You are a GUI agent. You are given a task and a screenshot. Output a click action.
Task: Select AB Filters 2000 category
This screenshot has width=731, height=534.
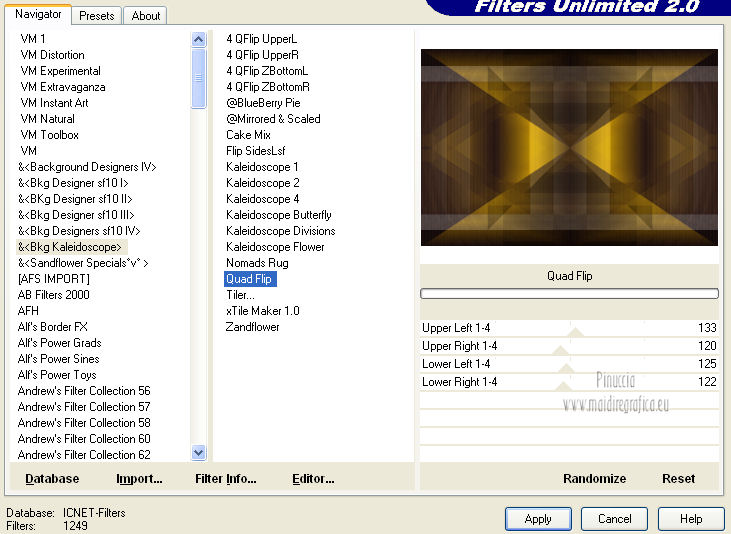[54, 295]
